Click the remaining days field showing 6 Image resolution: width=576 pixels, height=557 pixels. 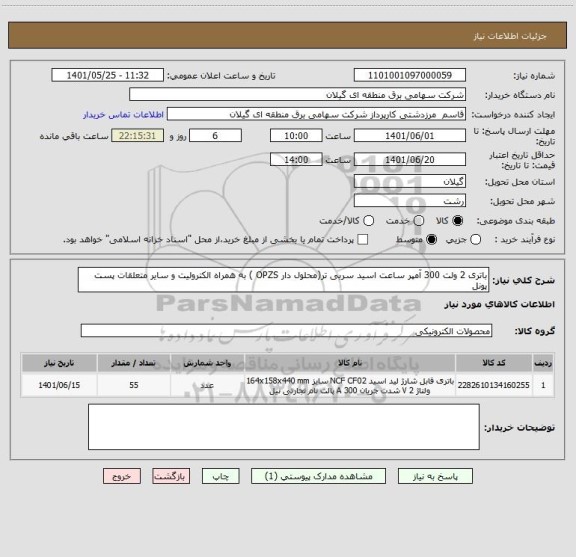[215, 136]
